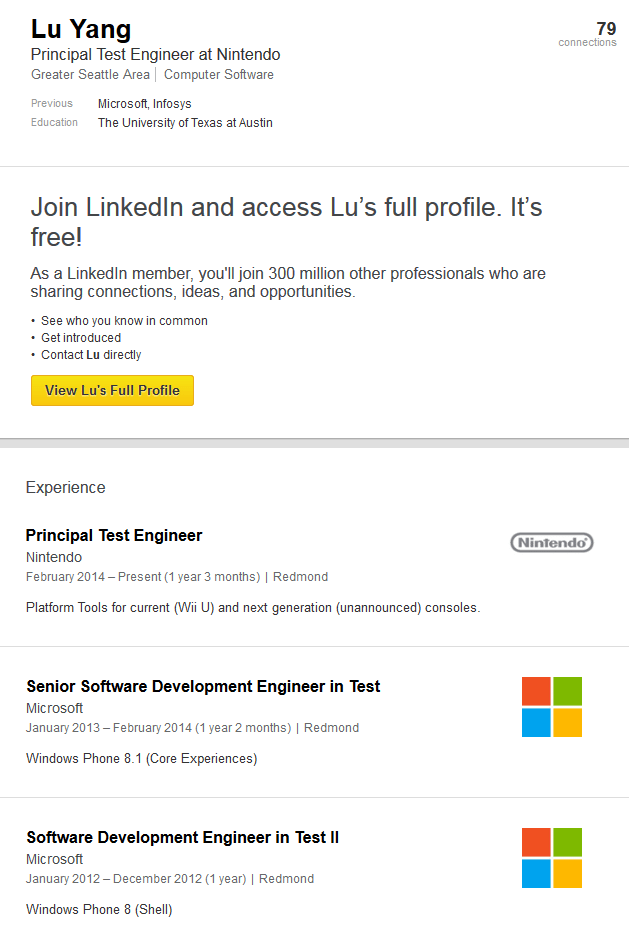Select the 79 connections count

[x=605, y=29]
